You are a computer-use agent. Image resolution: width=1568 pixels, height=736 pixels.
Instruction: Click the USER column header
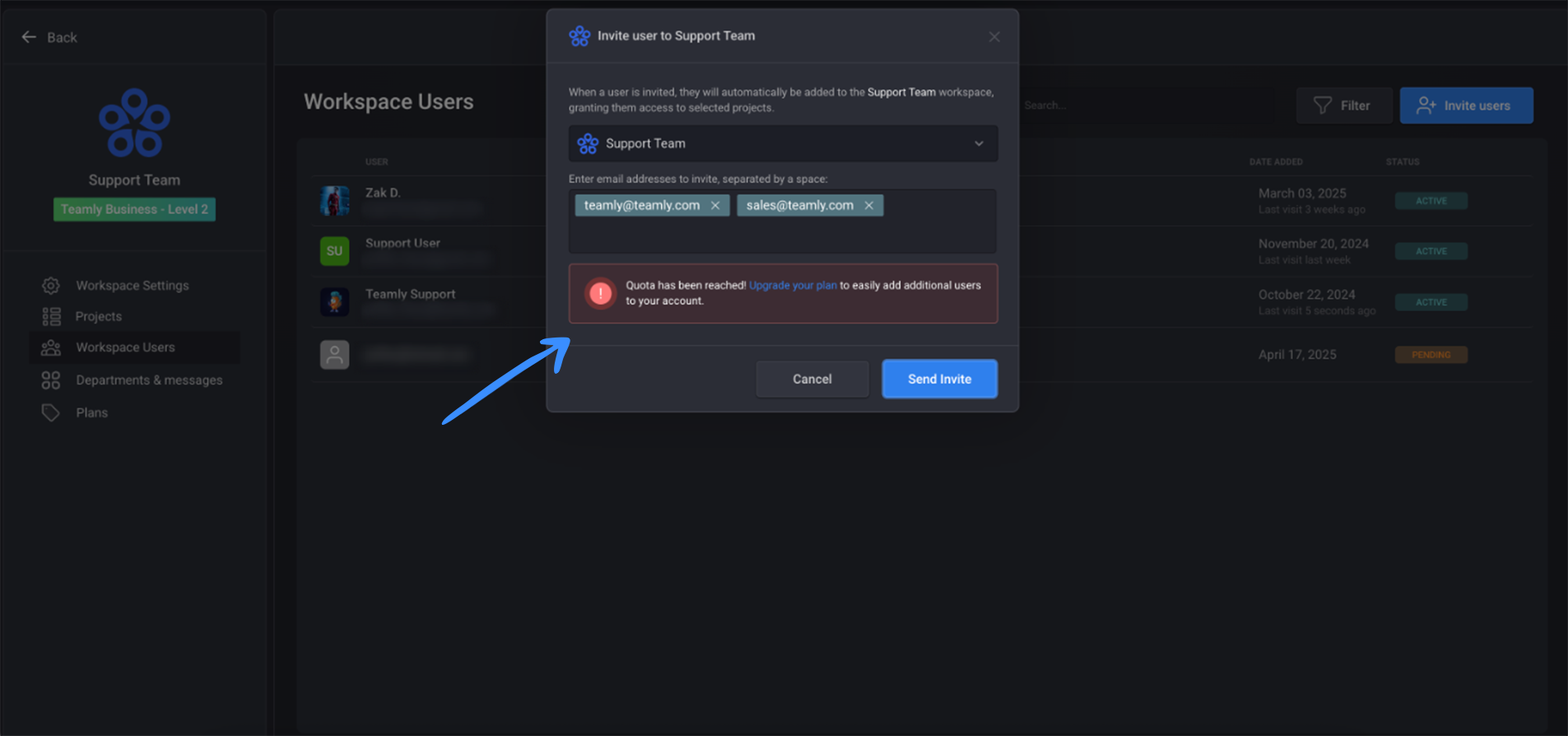tap(377, 162)
